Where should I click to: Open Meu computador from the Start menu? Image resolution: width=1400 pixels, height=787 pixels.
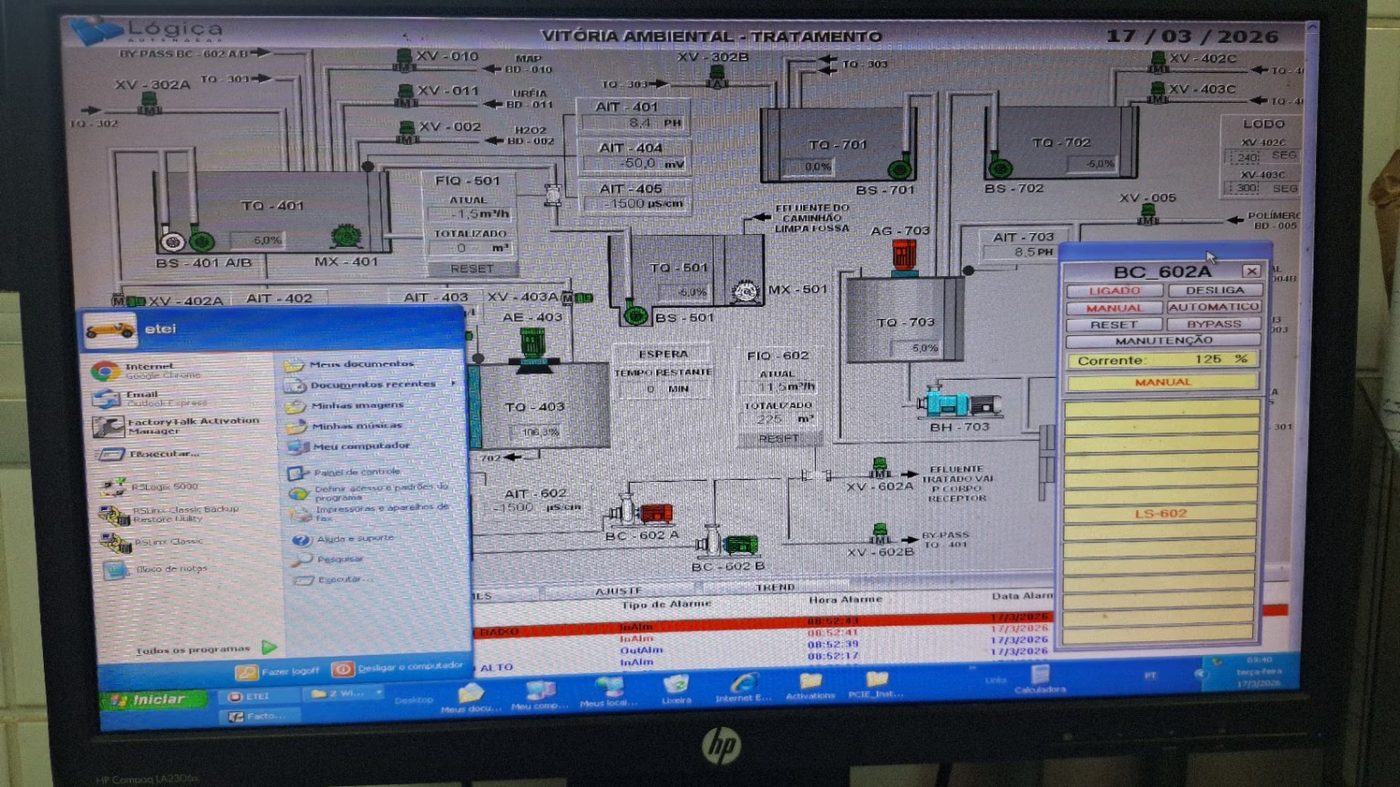(348, 446)
